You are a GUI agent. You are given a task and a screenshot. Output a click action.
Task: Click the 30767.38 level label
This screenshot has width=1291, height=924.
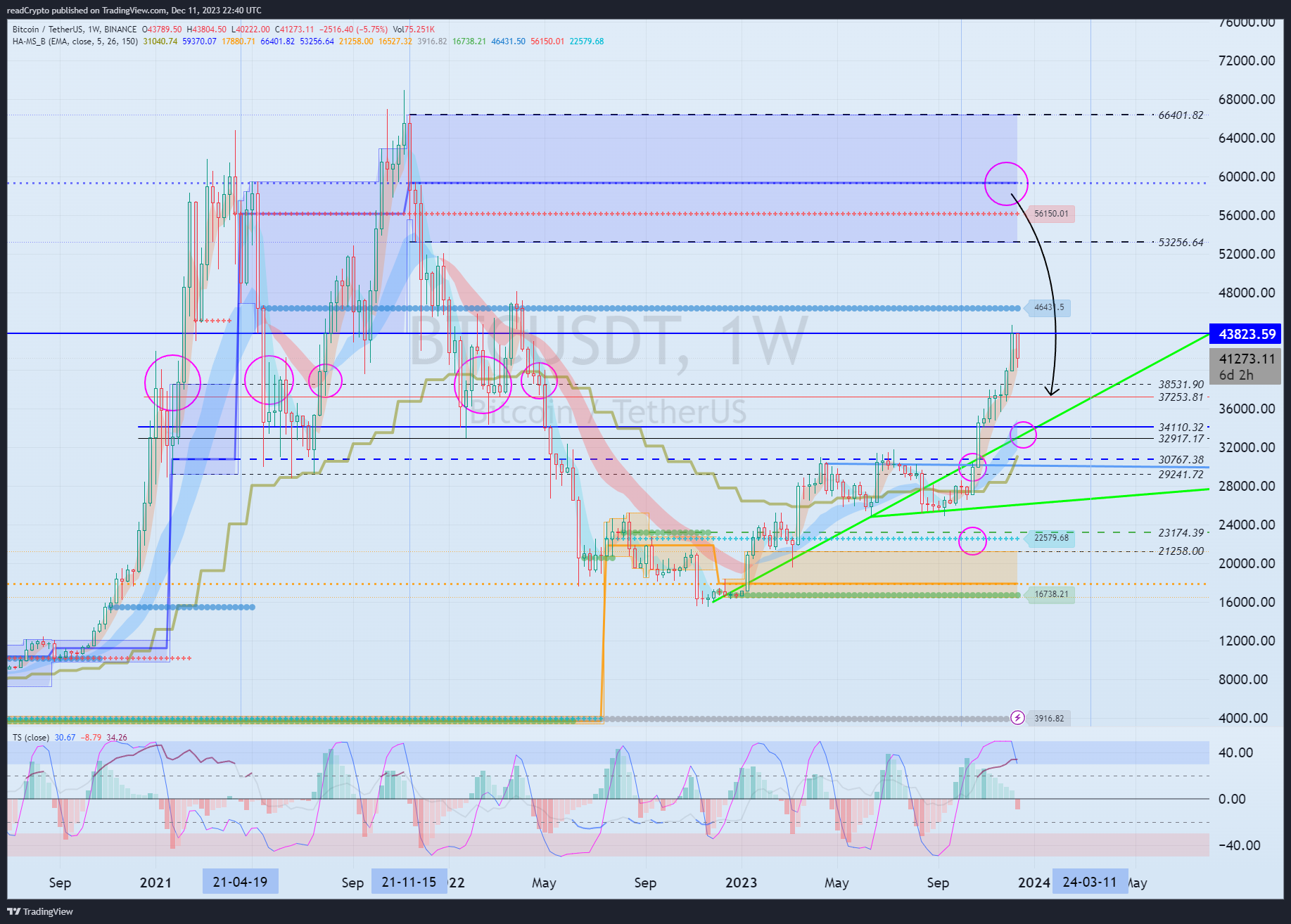(x=1181, y=460)
